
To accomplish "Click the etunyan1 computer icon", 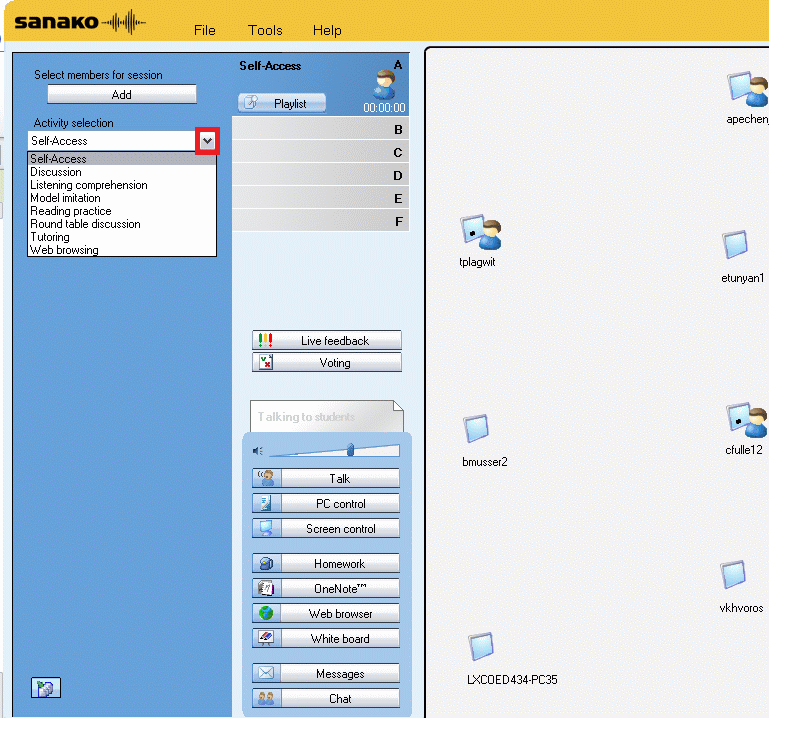I will pos(736,245).
